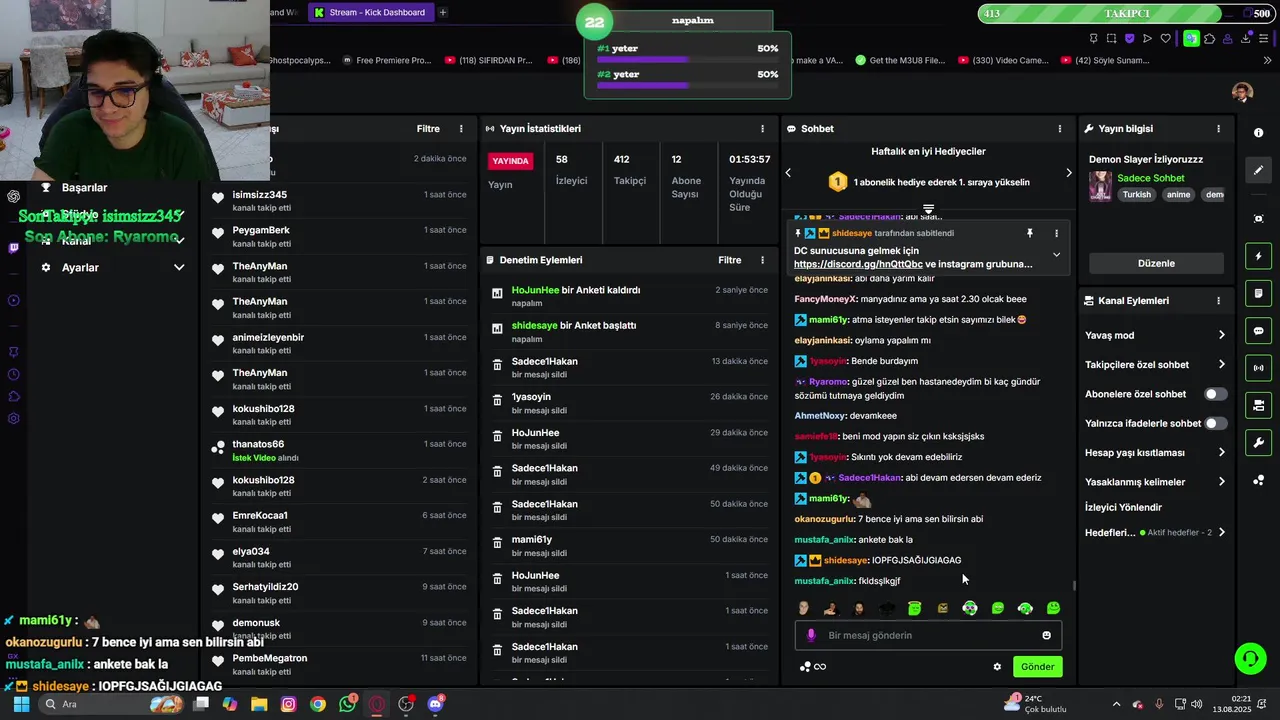Click the heart icon in browser toolbar
1280x720 pixels.
(1165, 39)
